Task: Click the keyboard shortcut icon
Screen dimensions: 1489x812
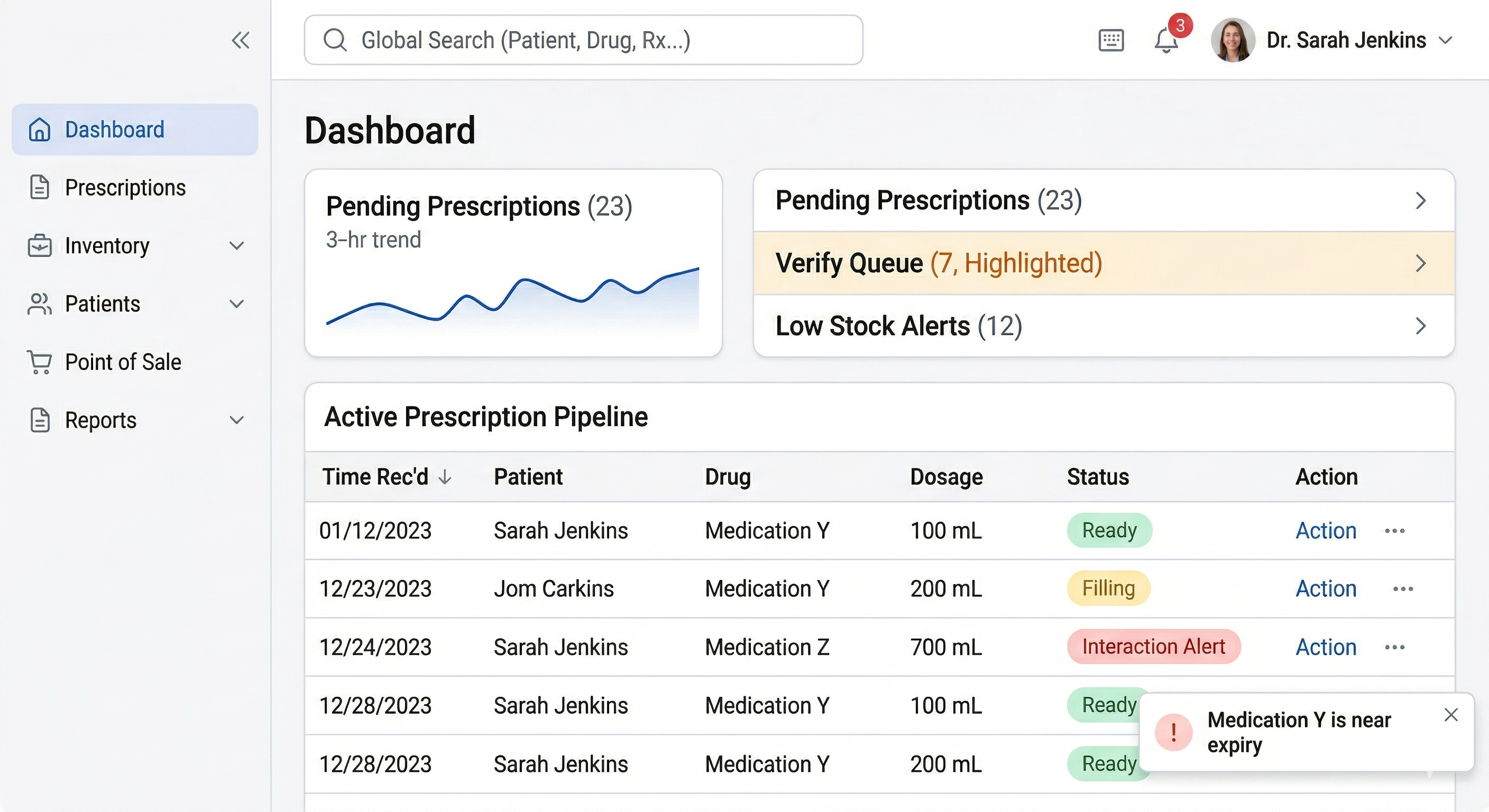Action: coord(1110,40)
